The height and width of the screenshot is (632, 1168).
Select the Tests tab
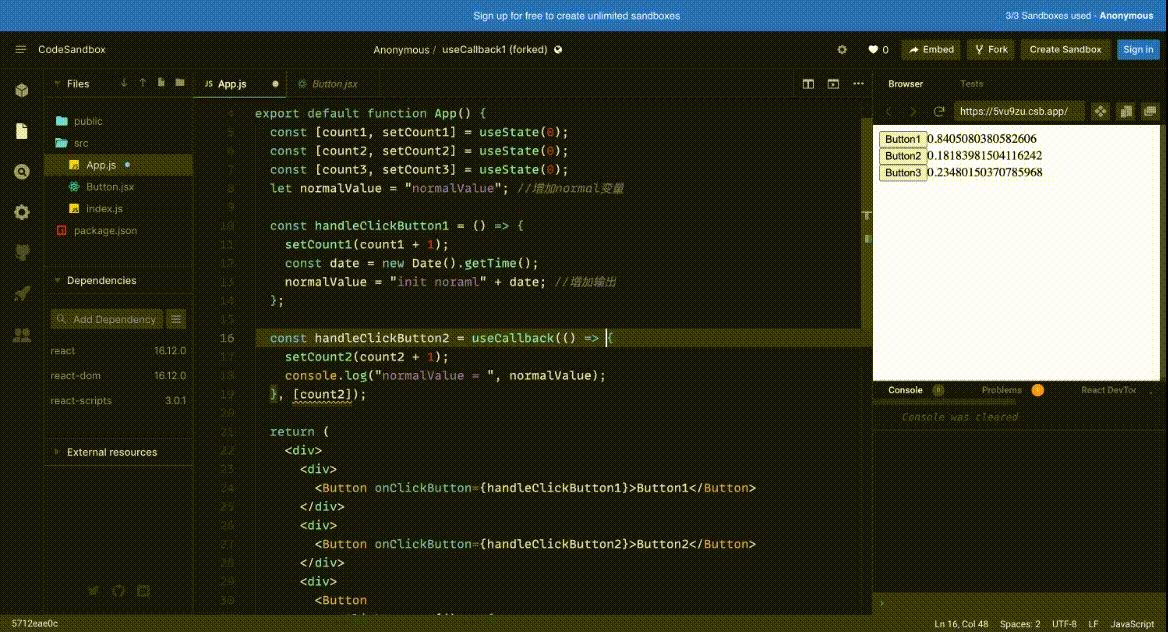(971, 83)
